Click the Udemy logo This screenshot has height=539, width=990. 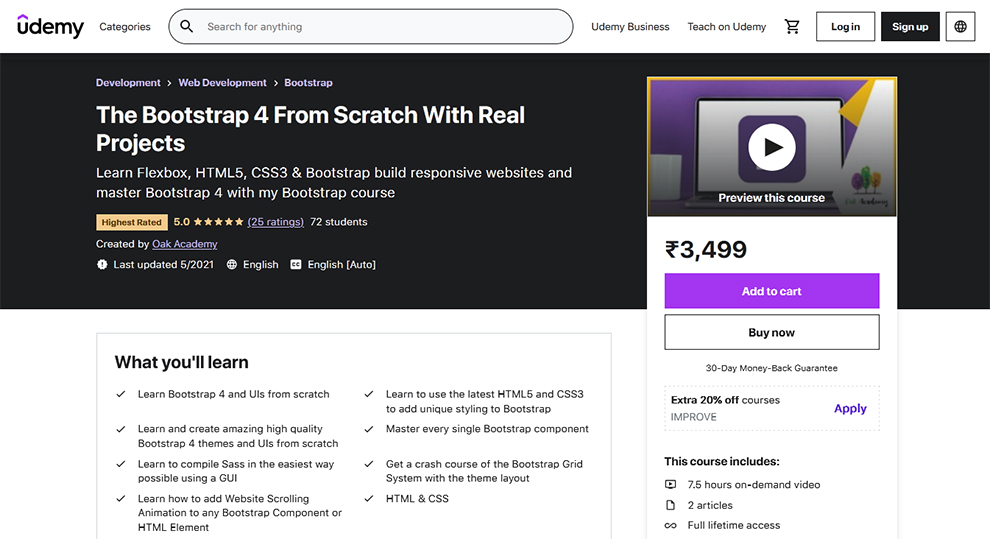[50, 27]
